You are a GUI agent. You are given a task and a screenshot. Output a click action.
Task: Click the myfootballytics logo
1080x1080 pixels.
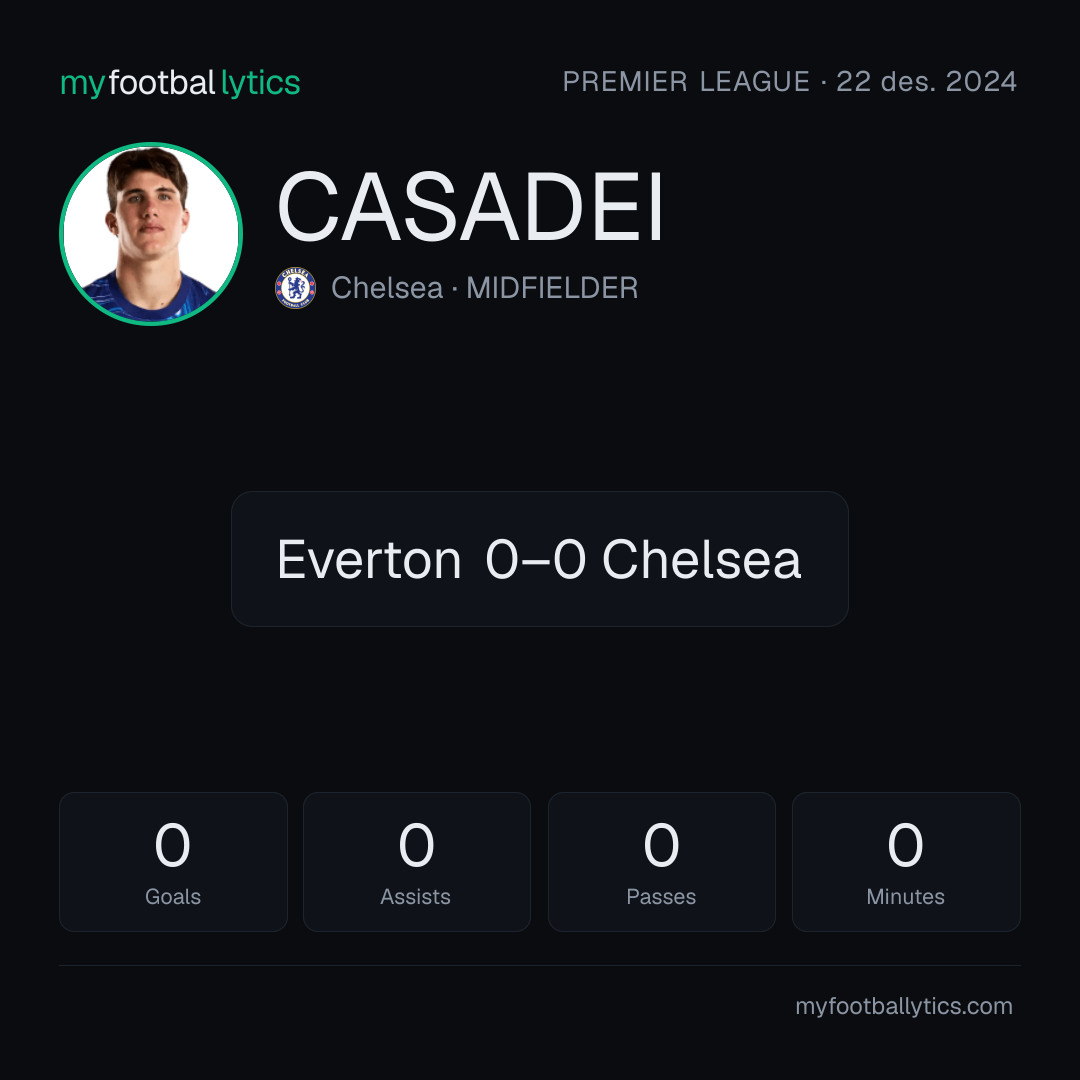tap(180, 83)
